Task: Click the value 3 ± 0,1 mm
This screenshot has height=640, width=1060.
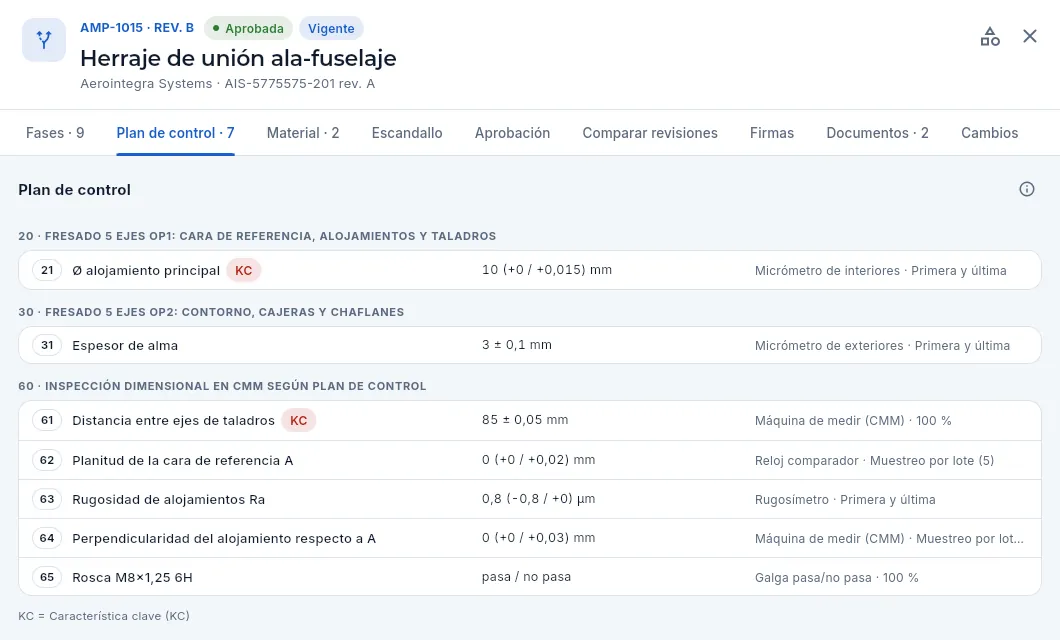Action: pyautogui.click(x=517, y=345)
